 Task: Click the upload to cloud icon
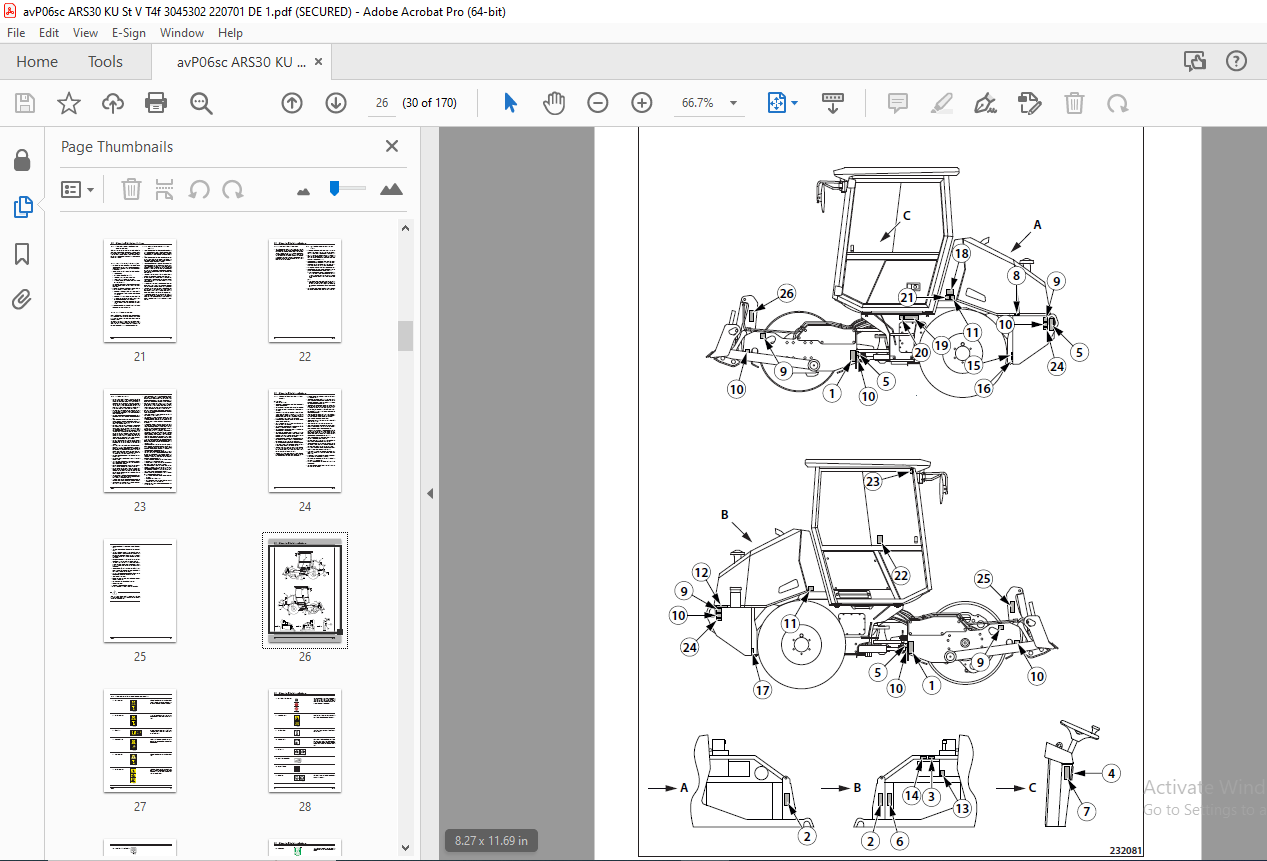[x=112, y=103]
